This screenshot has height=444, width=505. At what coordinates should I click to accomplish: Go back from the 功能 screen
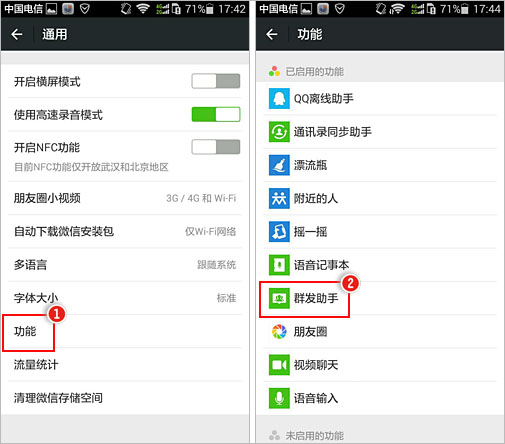click(272, 34)
